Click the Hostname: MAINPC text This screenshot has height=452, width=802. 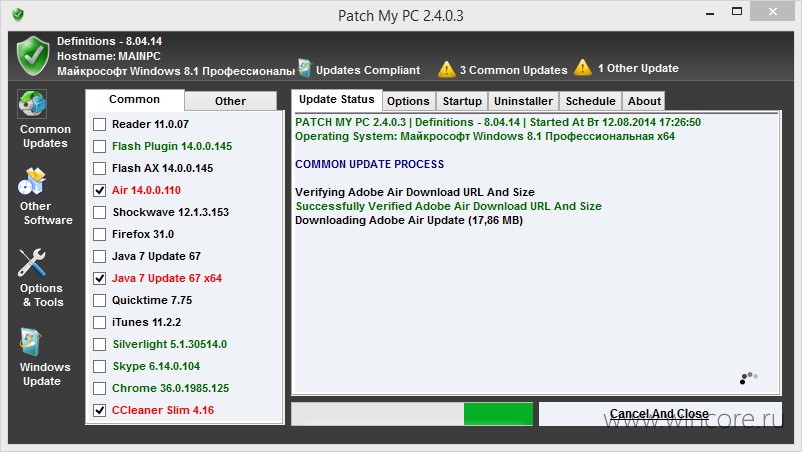point(108,56)
